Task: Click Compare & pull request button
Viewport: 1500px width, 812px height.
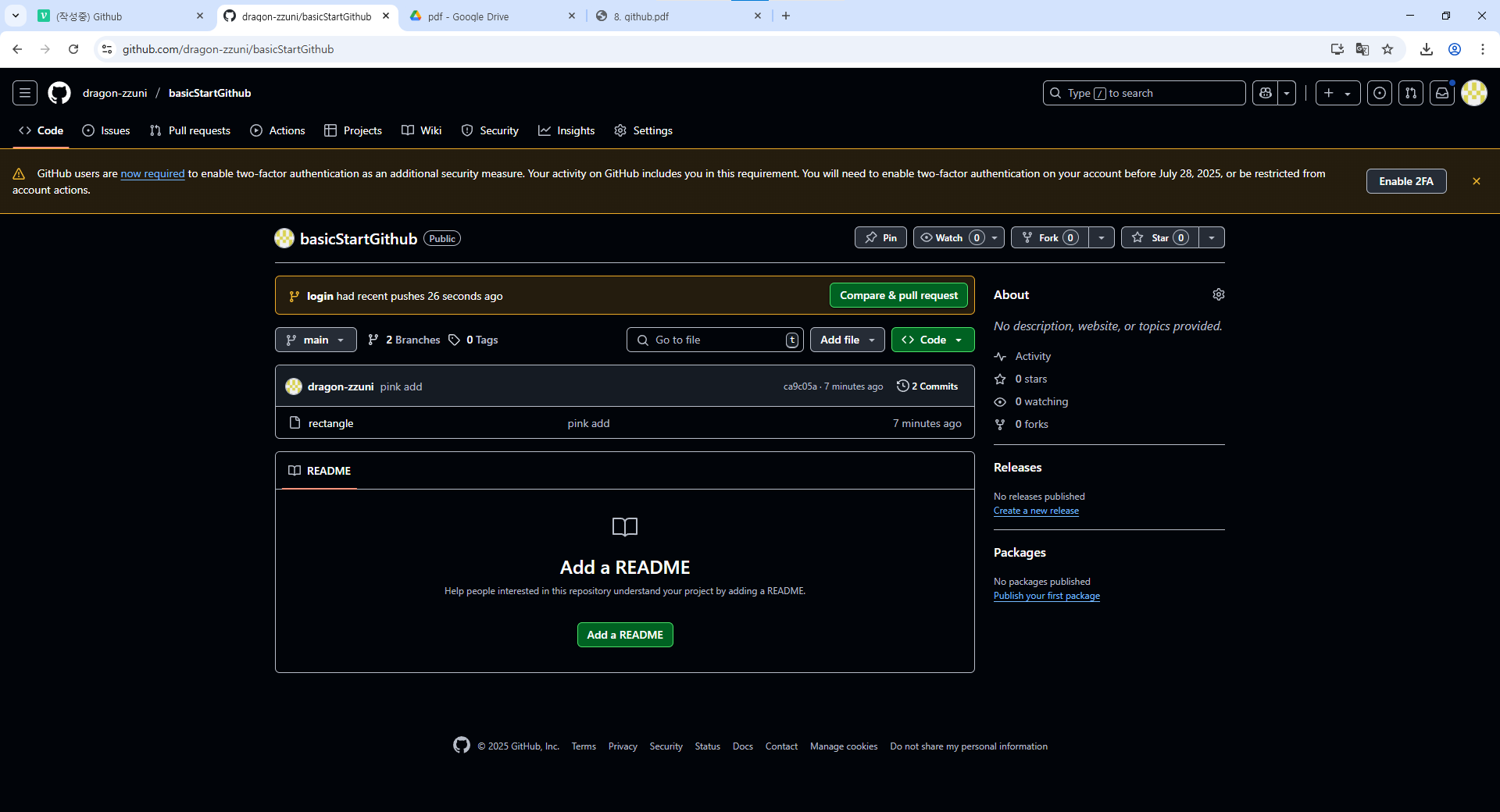Action: pos(898,295)
